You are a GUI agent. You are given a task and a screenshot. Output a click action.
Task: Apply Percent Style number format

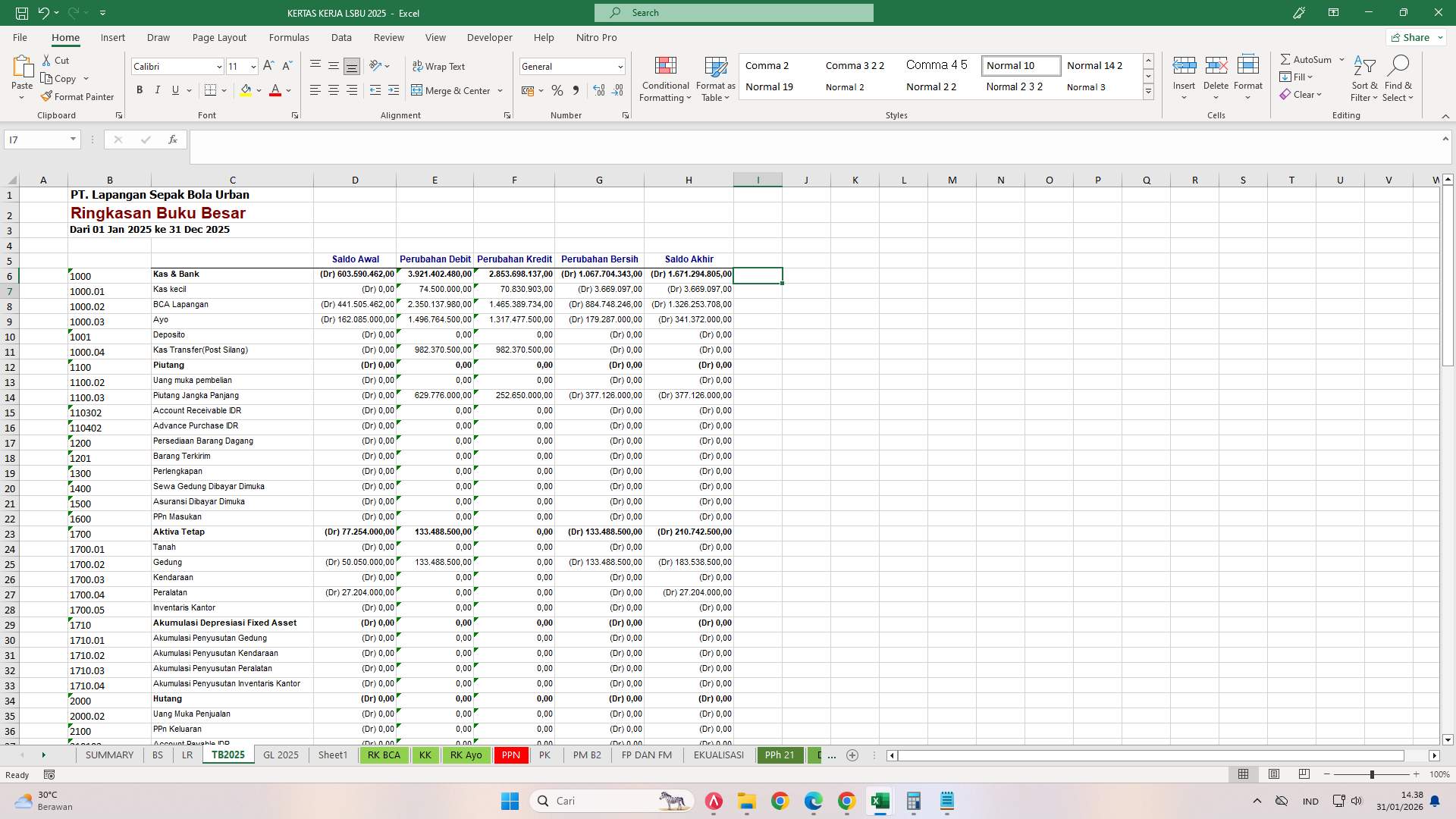click(x=557, y=90)
